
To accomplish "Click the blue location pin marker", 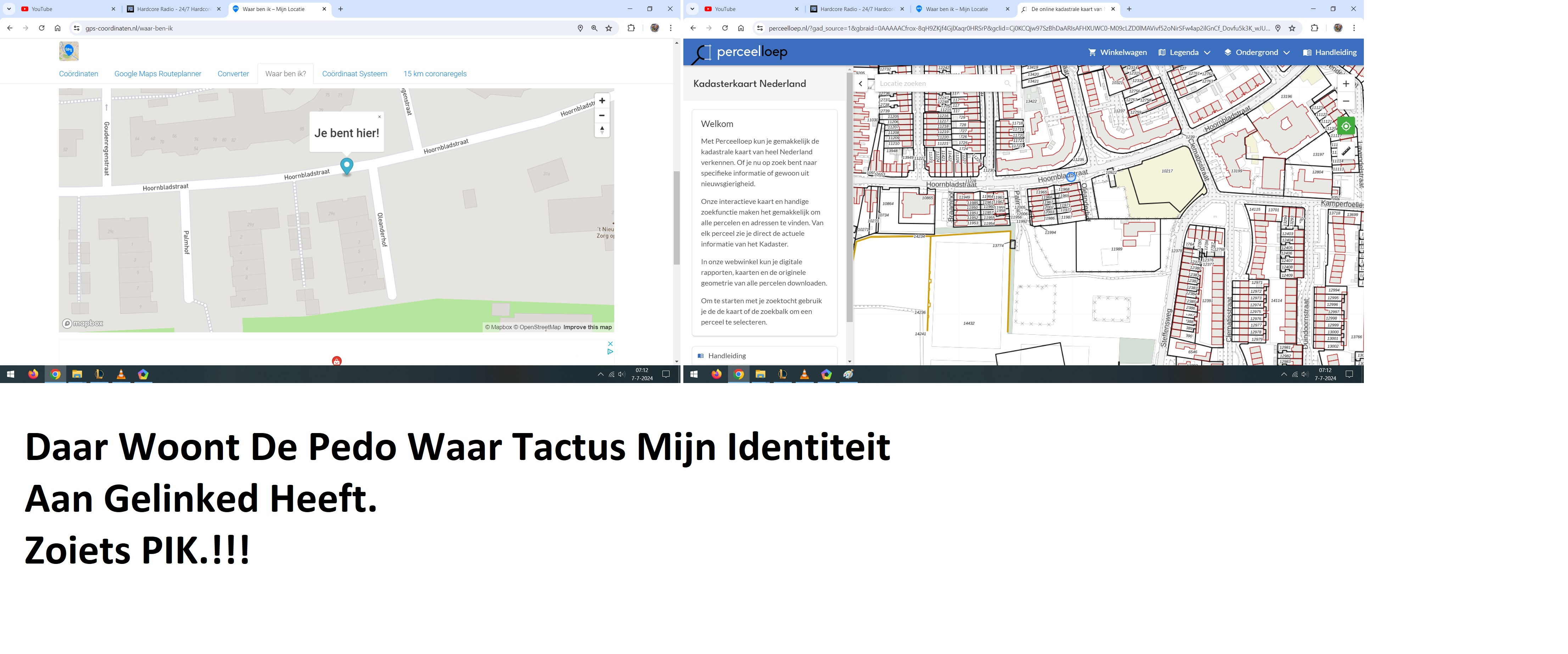I will [346, 166].
